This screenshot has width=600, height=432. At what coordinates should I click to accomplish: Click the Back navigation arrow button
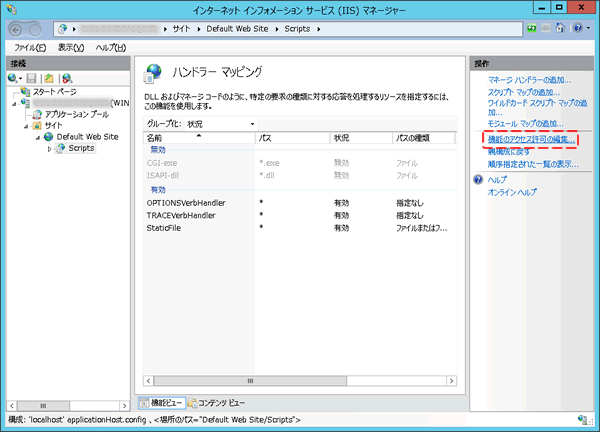click(x=15, y=29)
